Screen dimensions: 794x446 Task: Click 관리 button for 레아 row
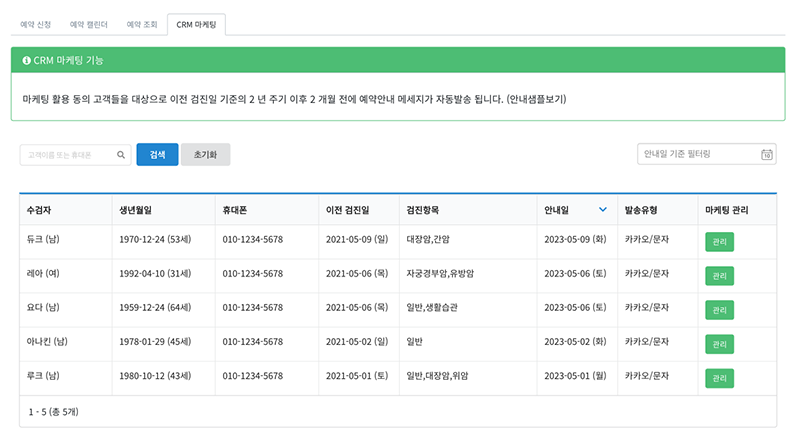pyautogui.click(x=719, y=276)
